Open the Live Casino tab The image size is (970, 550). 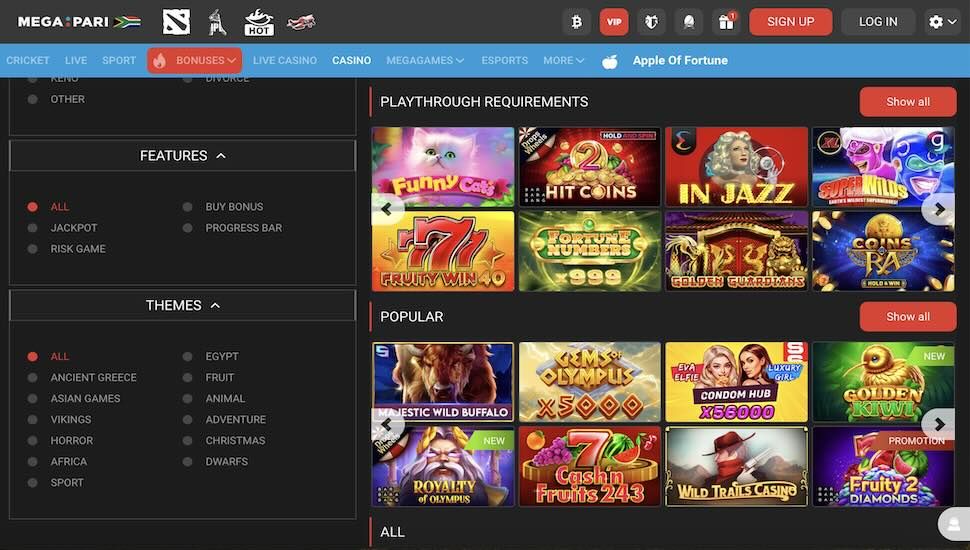pyautogui.click(x=285, y=61)
